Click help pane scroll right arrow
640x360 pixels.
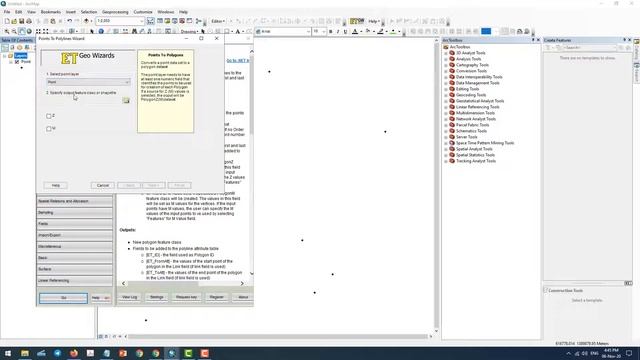[x=242, y=283]
